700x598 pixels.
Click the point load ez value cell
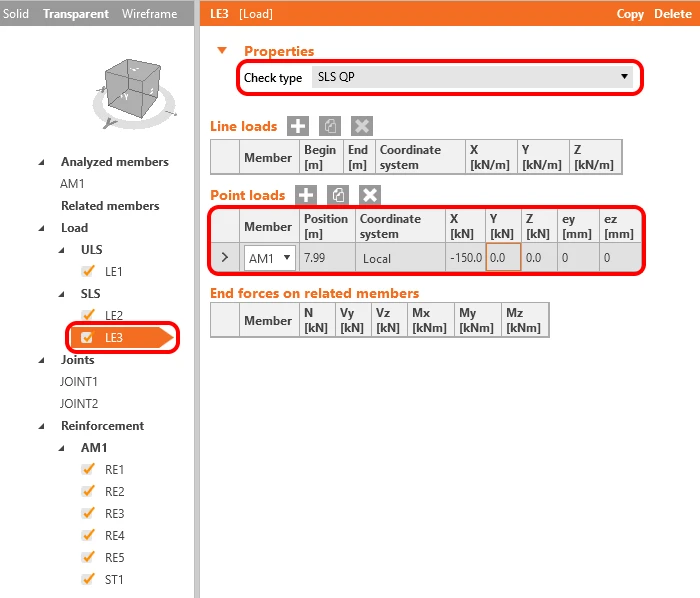(x=620, y=257)
